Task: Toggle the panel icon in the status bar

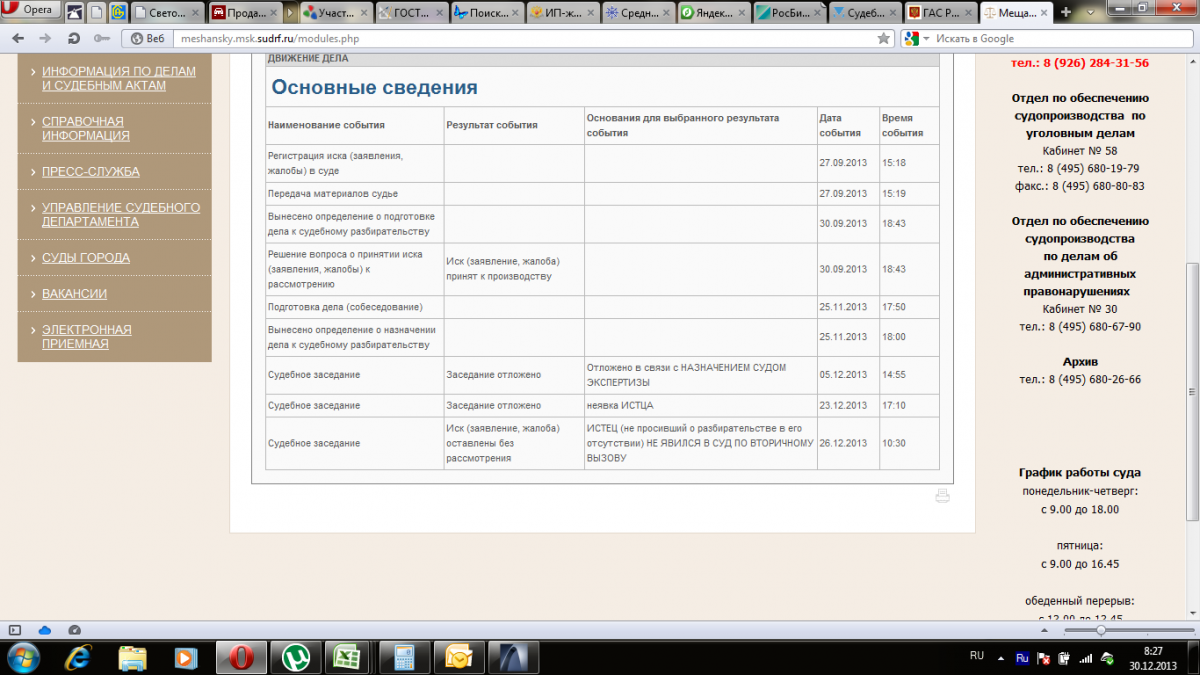Action: 14,630
